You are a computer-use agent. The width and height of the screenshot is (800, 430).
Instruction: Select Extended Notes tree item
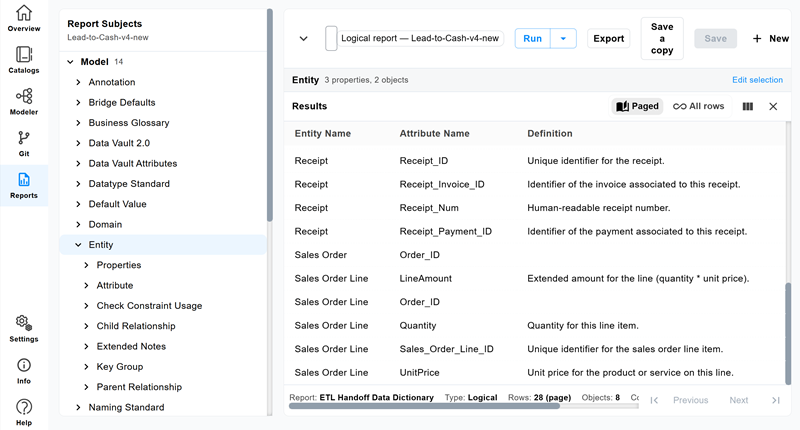tap(131, 346)
